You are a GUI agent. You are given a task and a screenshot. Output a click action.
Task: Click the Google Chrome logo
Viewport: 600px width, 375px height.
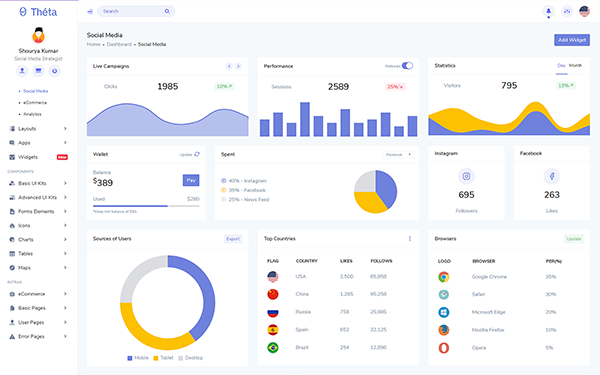coord(443,277)
